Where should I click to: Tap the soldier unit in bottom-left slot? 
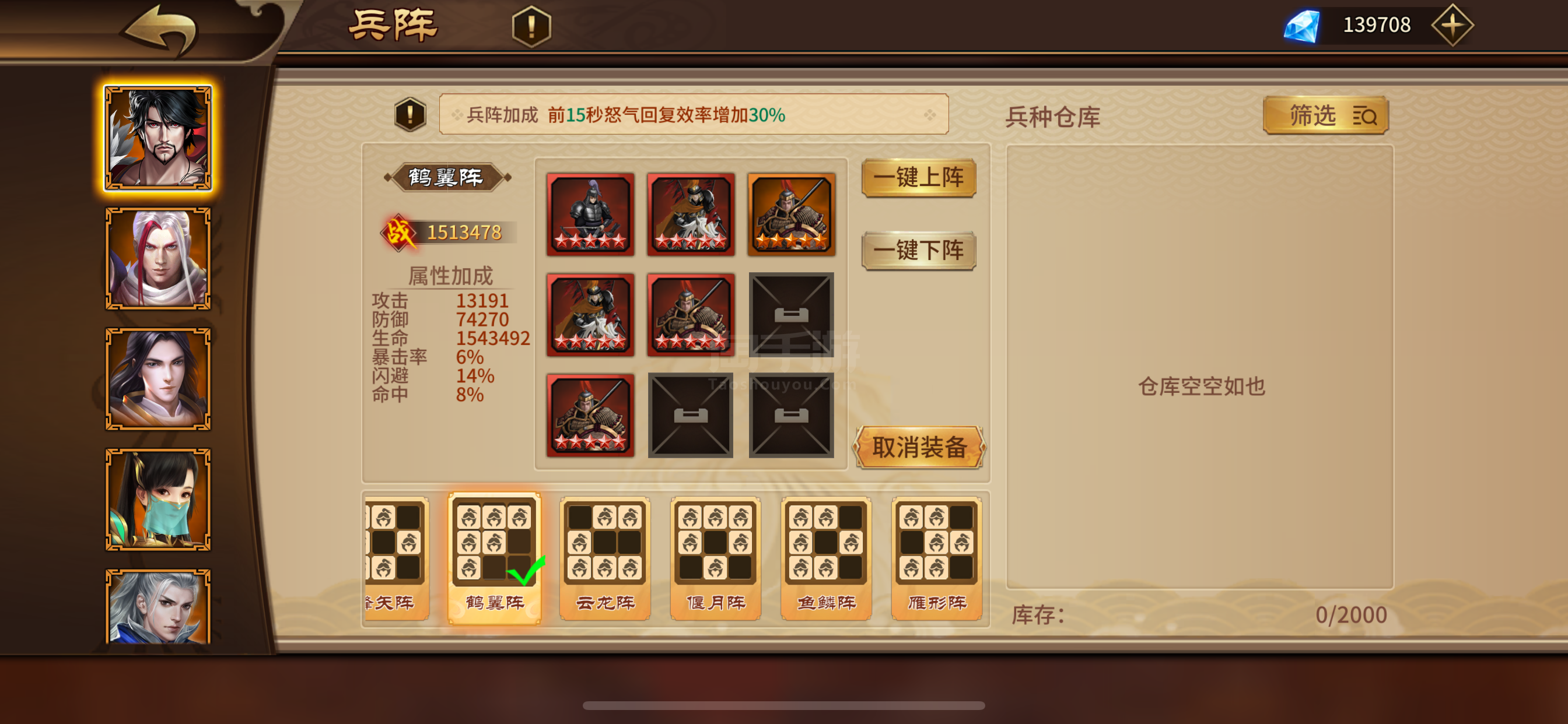(x=590, y=416)
